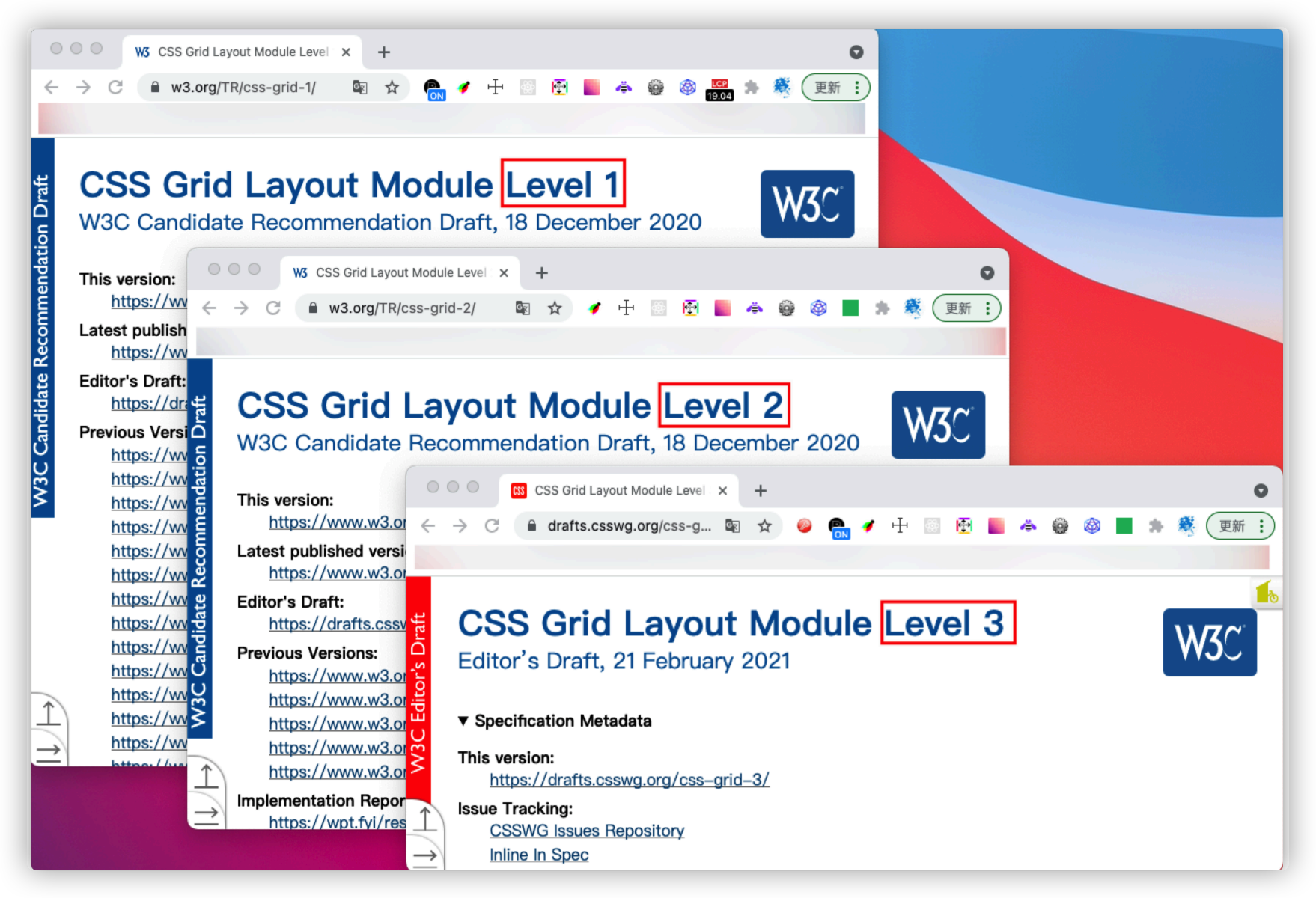This screenshot has width=1316, height=898.
Task: Open new tab in the css-grid-2 window
Action: [542, 272]
